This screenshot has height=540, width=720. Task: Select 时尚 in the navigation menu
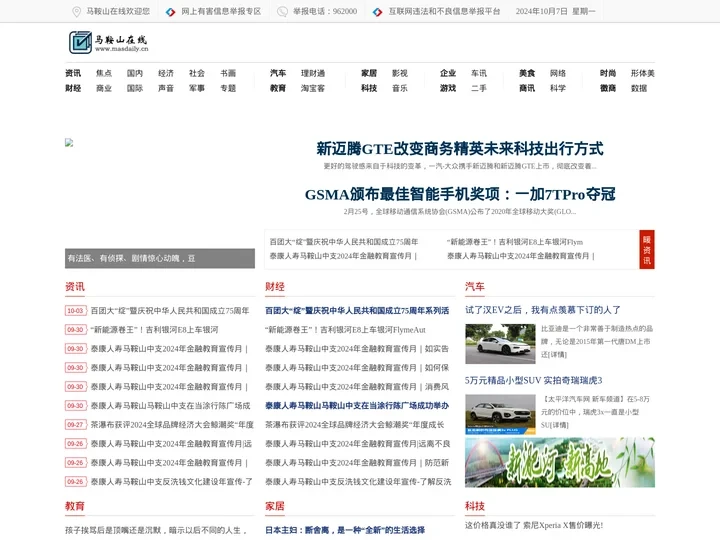coord(608,73)
